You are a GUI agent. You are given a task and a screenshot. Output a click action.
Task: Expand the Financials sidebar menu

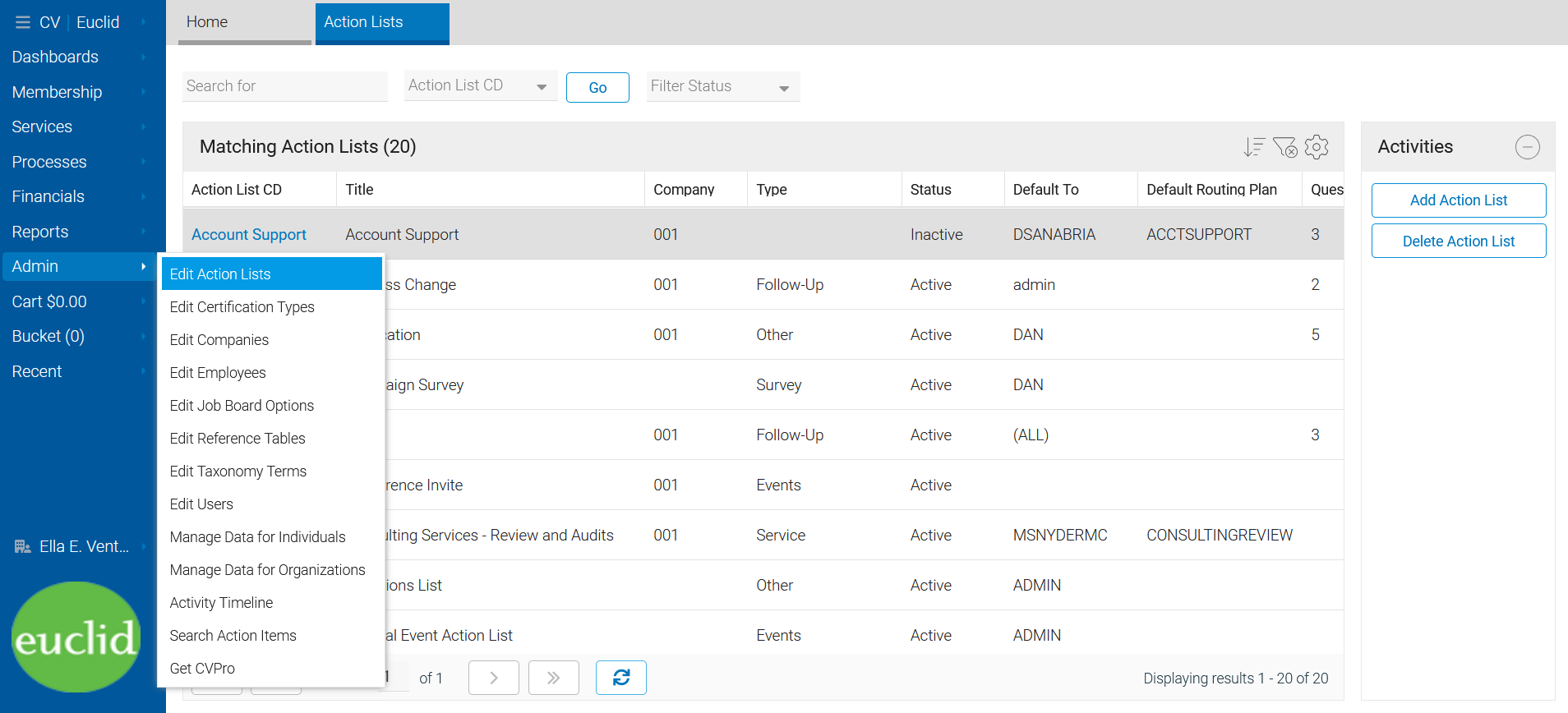[79, 196]
